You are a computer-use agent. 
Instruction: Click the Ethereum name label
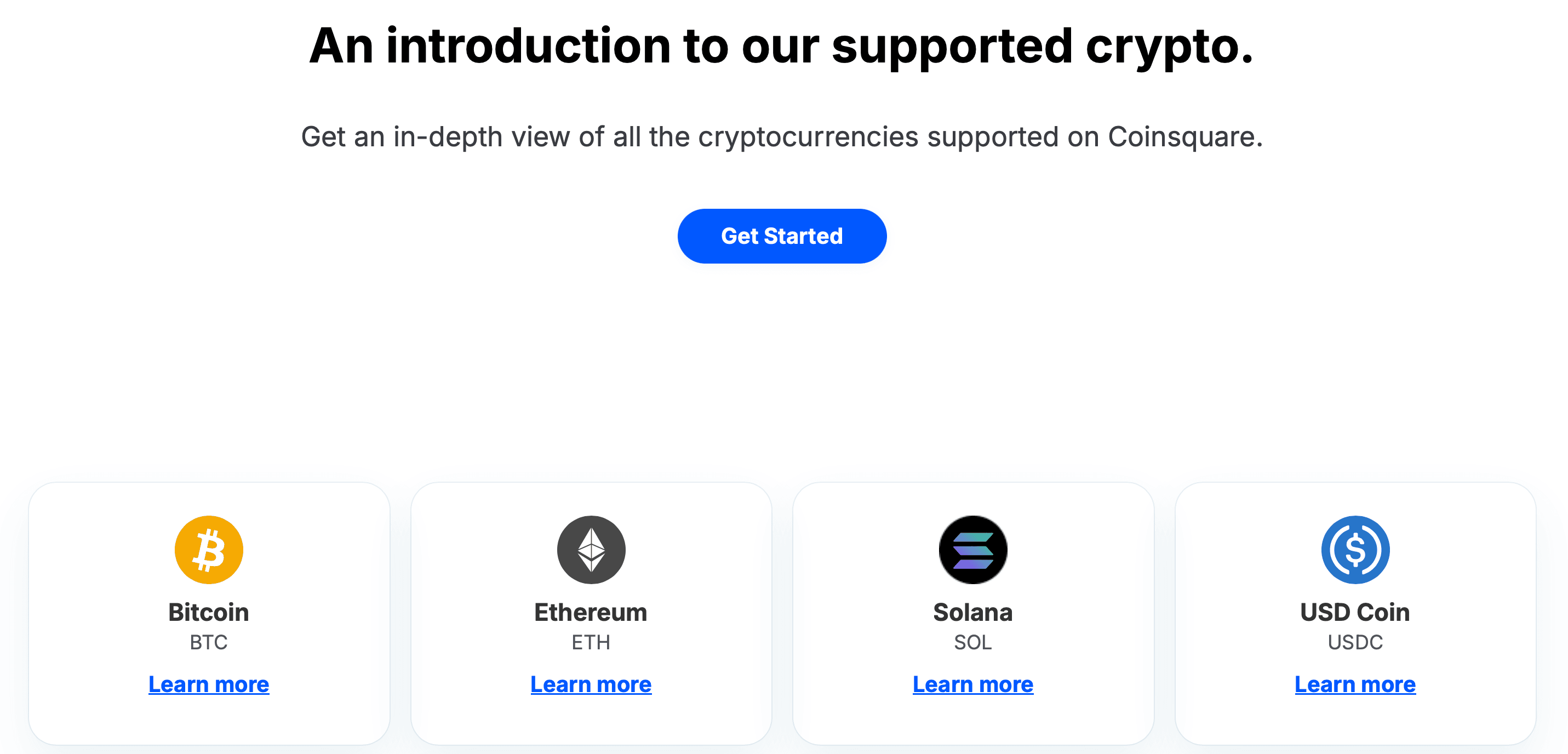(591, 612)
